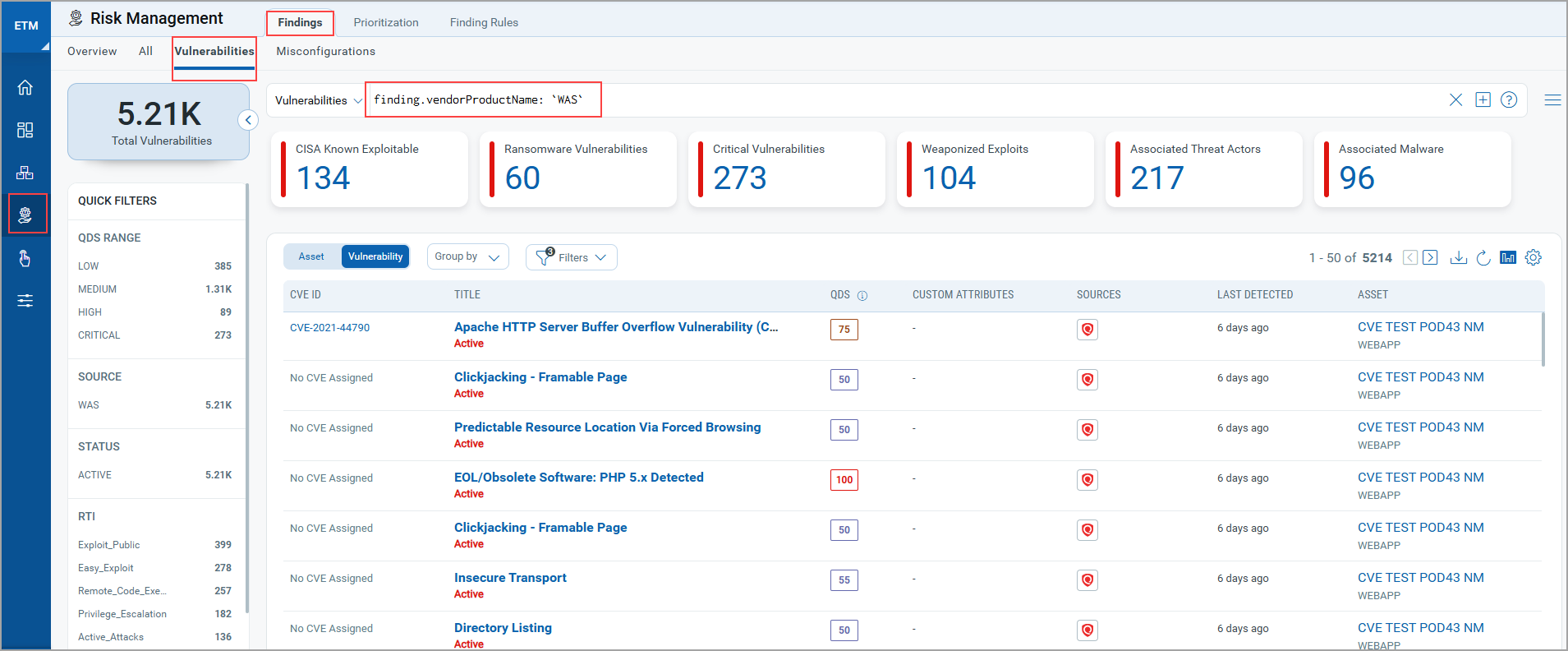Select Ransomware Vulnerabilities card
Screen dimensions: 1568x651
tap(578, 169)
